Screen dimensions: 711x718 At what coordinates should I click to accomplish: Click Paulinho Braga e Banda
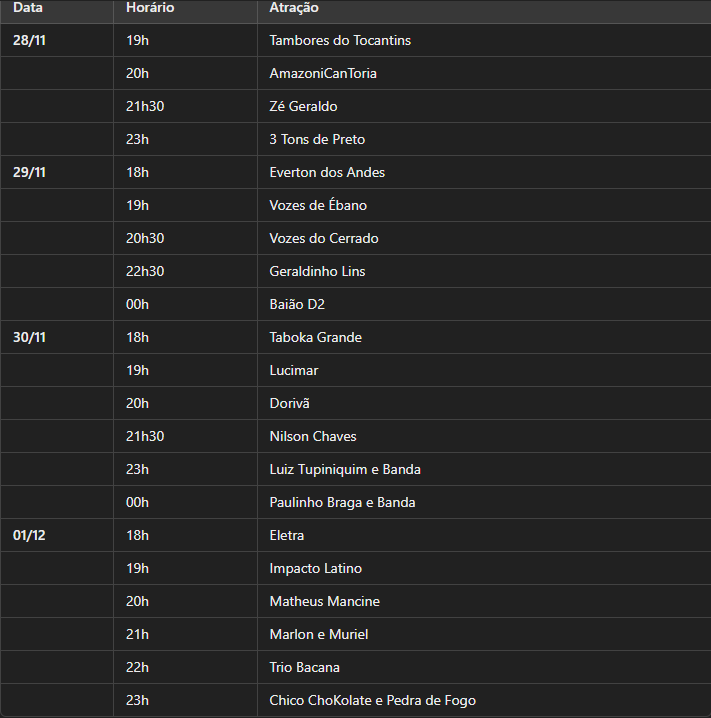click(x=342, y=502)
